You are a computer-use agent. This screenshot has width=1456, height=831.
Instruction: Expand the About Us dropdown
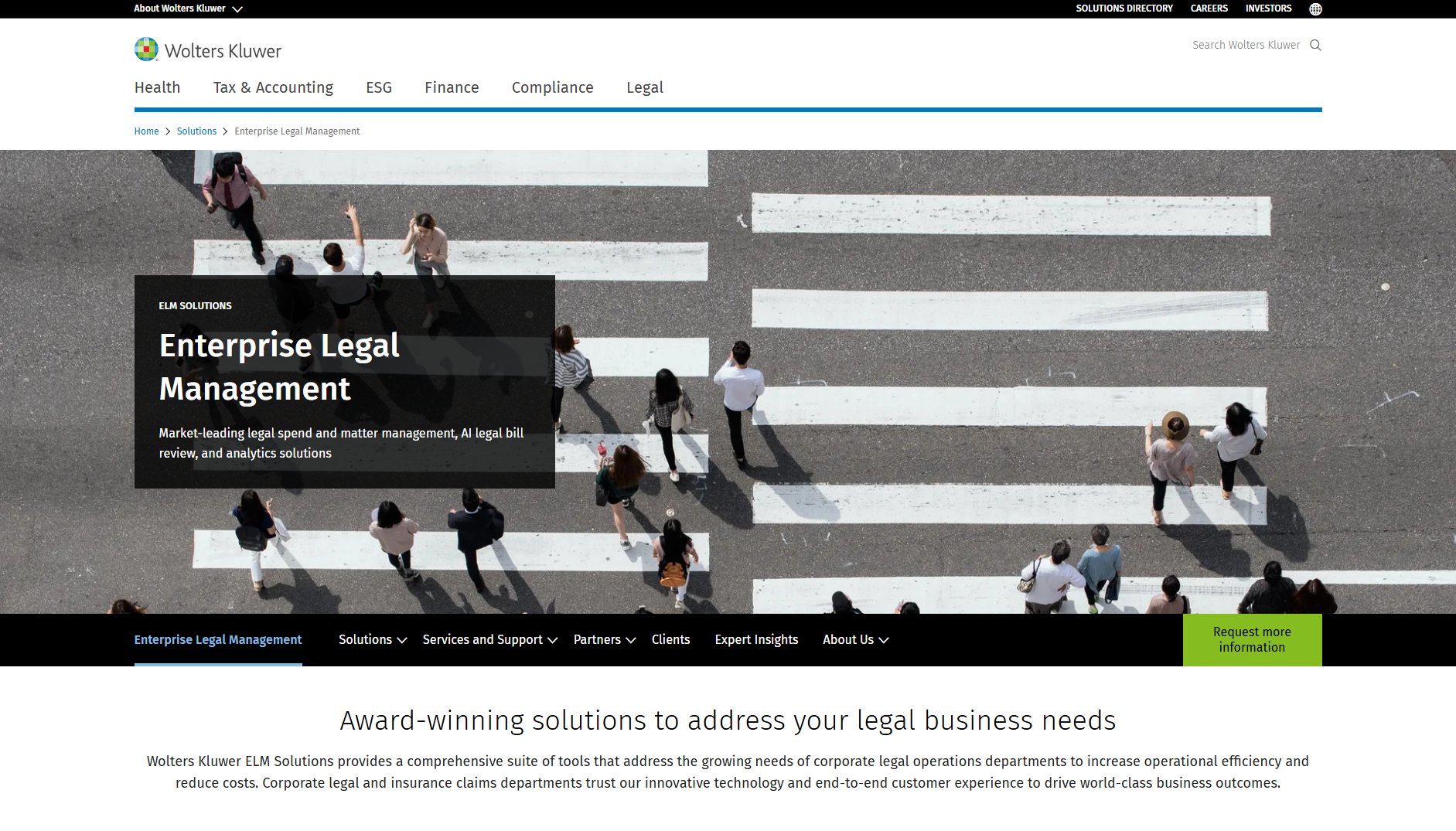tap(854, 639)
